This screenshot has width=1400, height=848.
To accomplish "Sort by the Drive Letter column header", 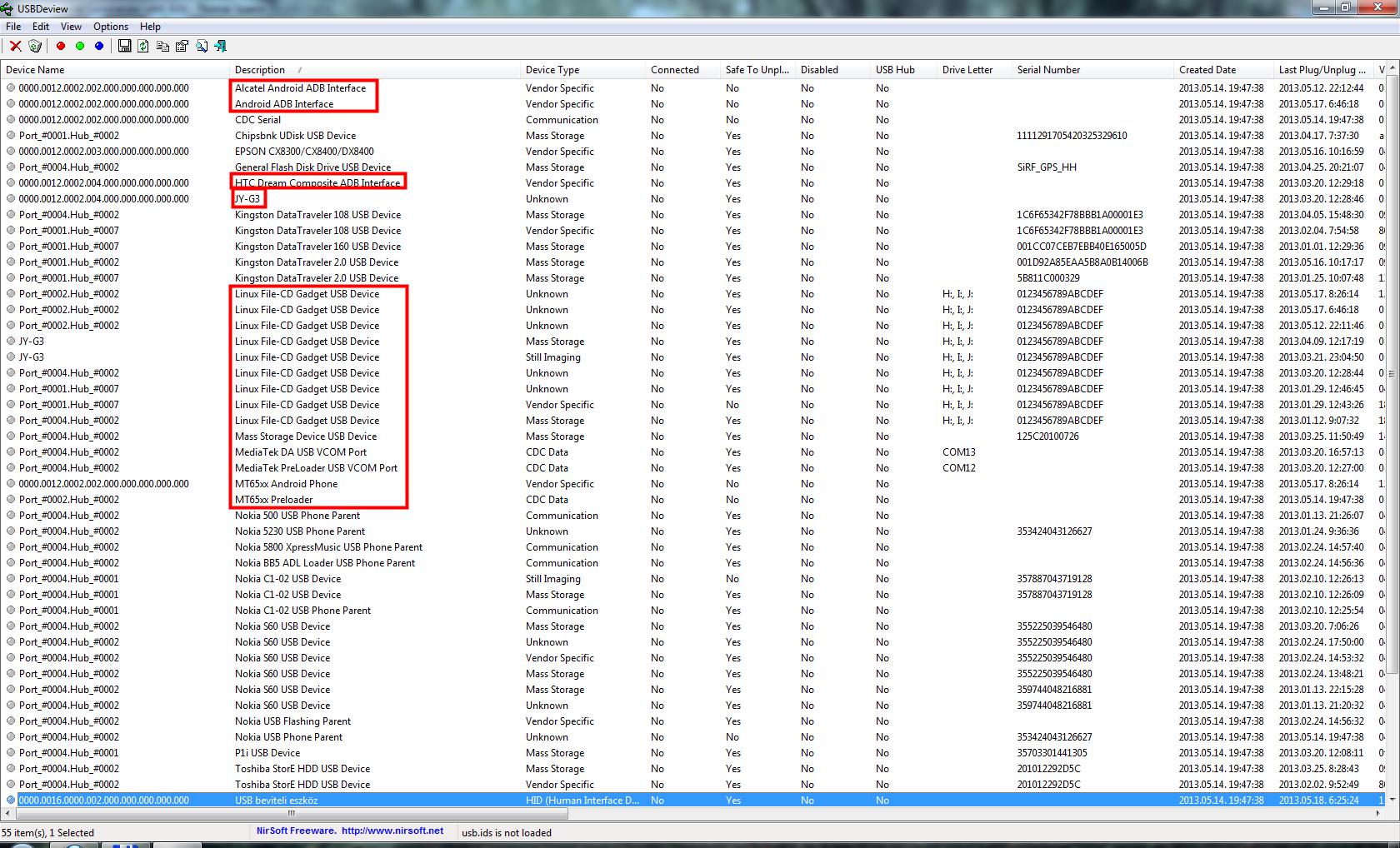I will pyautogui.click(x=974, y=70).
